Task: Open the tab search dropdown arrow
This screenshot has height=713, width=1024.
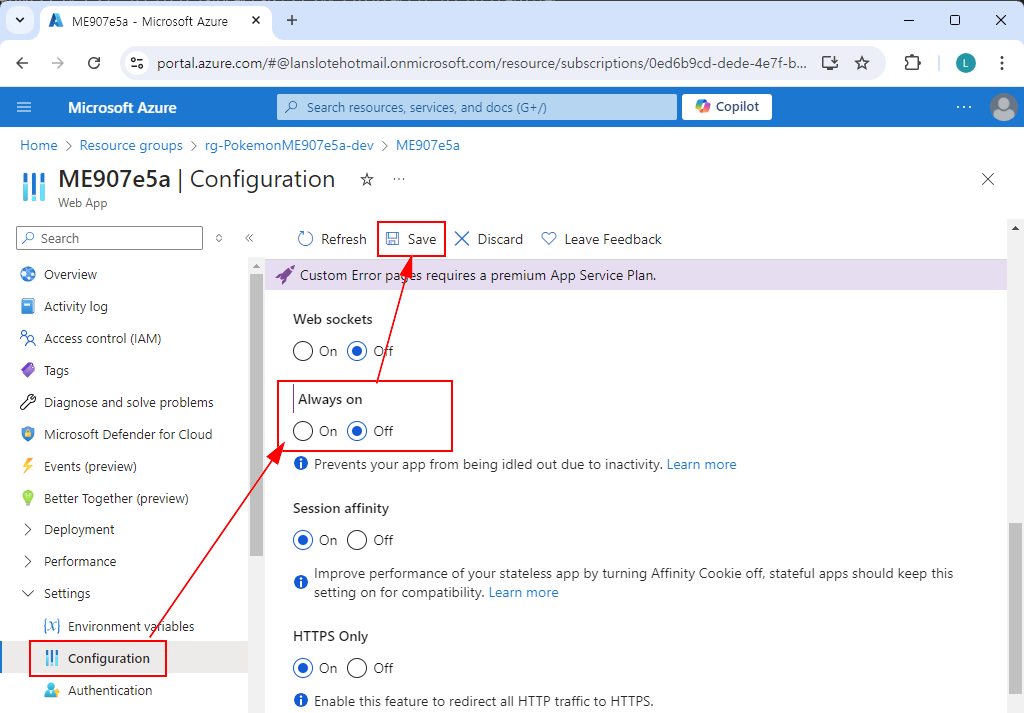Action: 20,20
